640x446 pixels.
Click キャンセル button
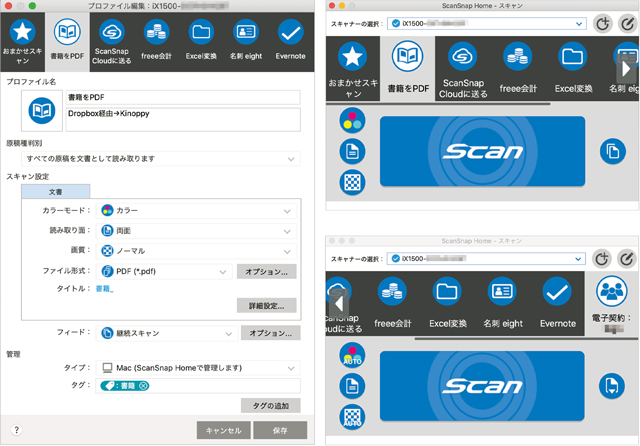224,430
